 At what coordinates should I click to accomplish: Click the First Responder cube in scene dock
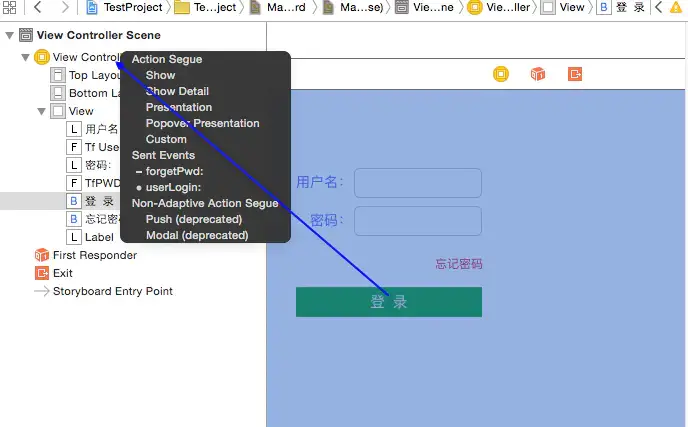pos(538,74)
